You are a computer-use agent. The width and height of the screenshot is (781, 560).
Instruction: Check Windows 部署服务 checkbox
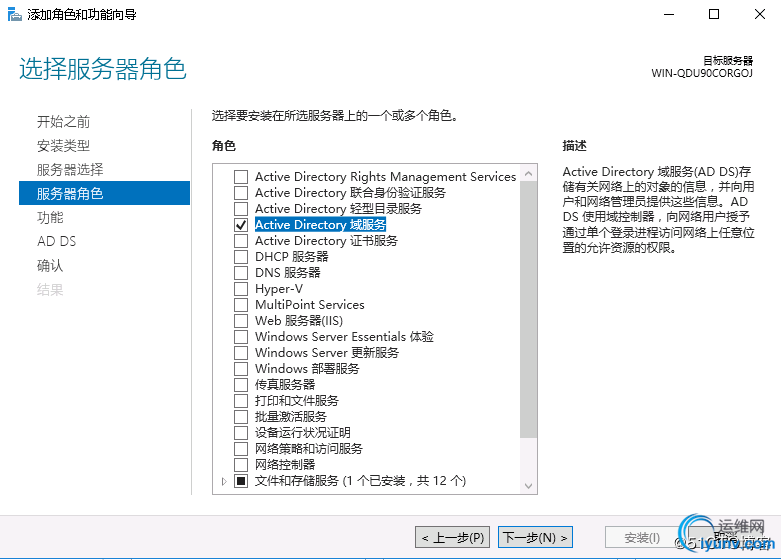(x=241, y=369)
